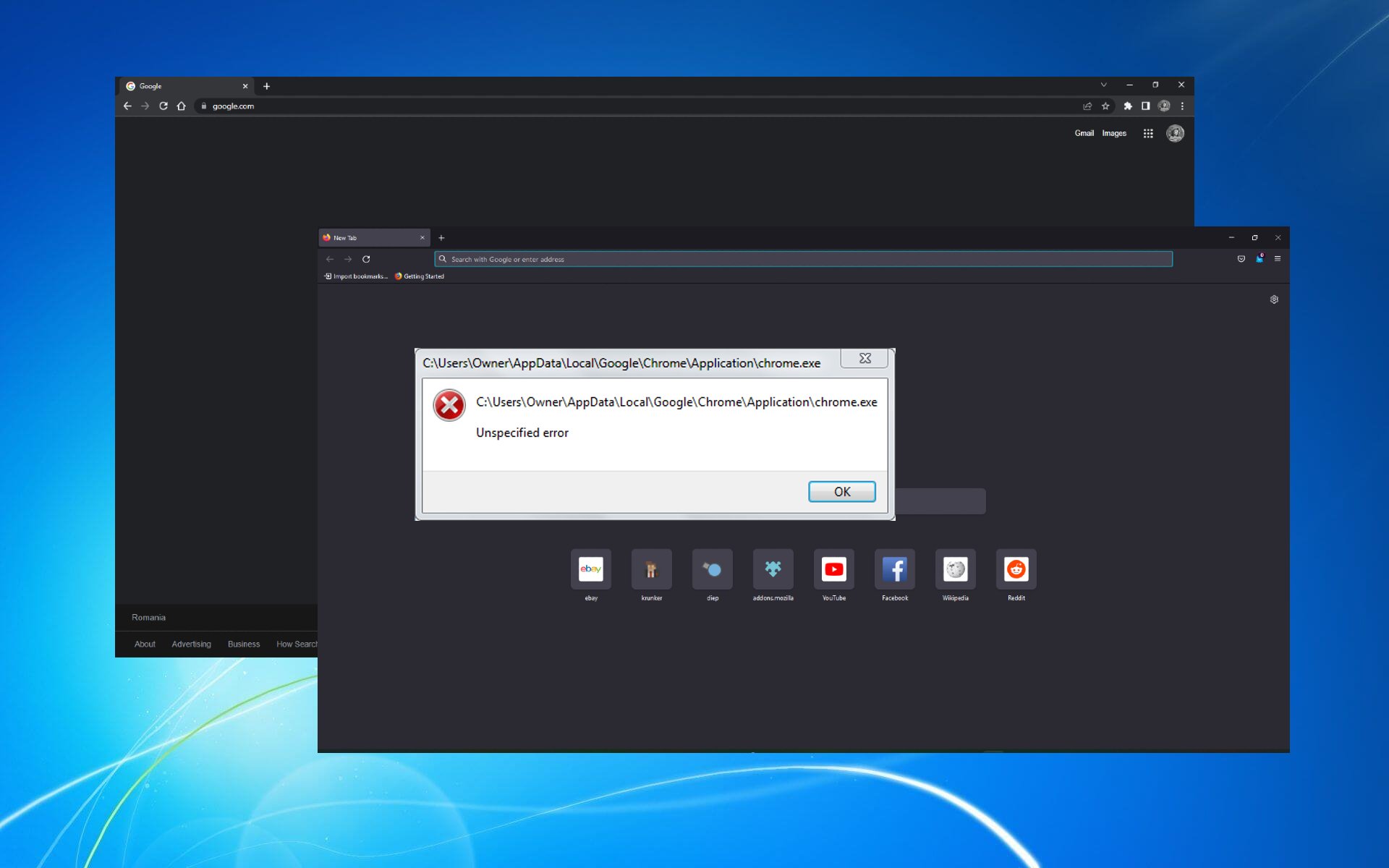Open Firefox hamburger menu

[x=1278, y=259]
